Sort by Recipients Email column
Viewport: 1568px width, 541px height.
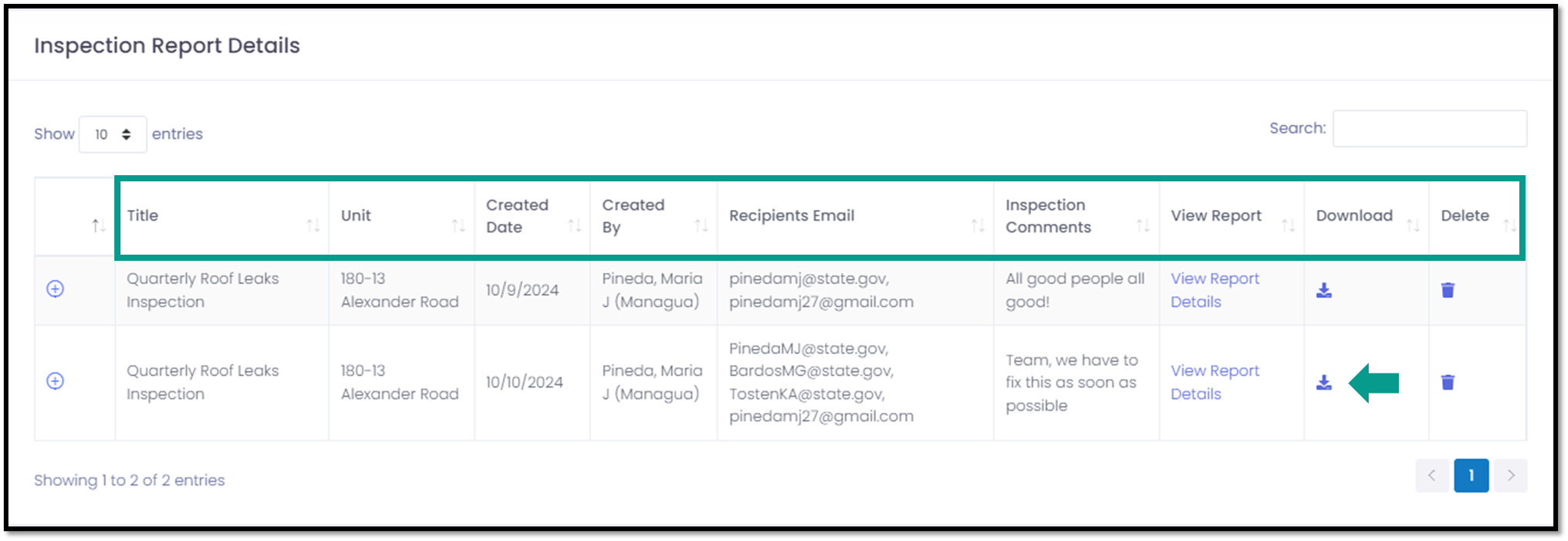point(855,216)
